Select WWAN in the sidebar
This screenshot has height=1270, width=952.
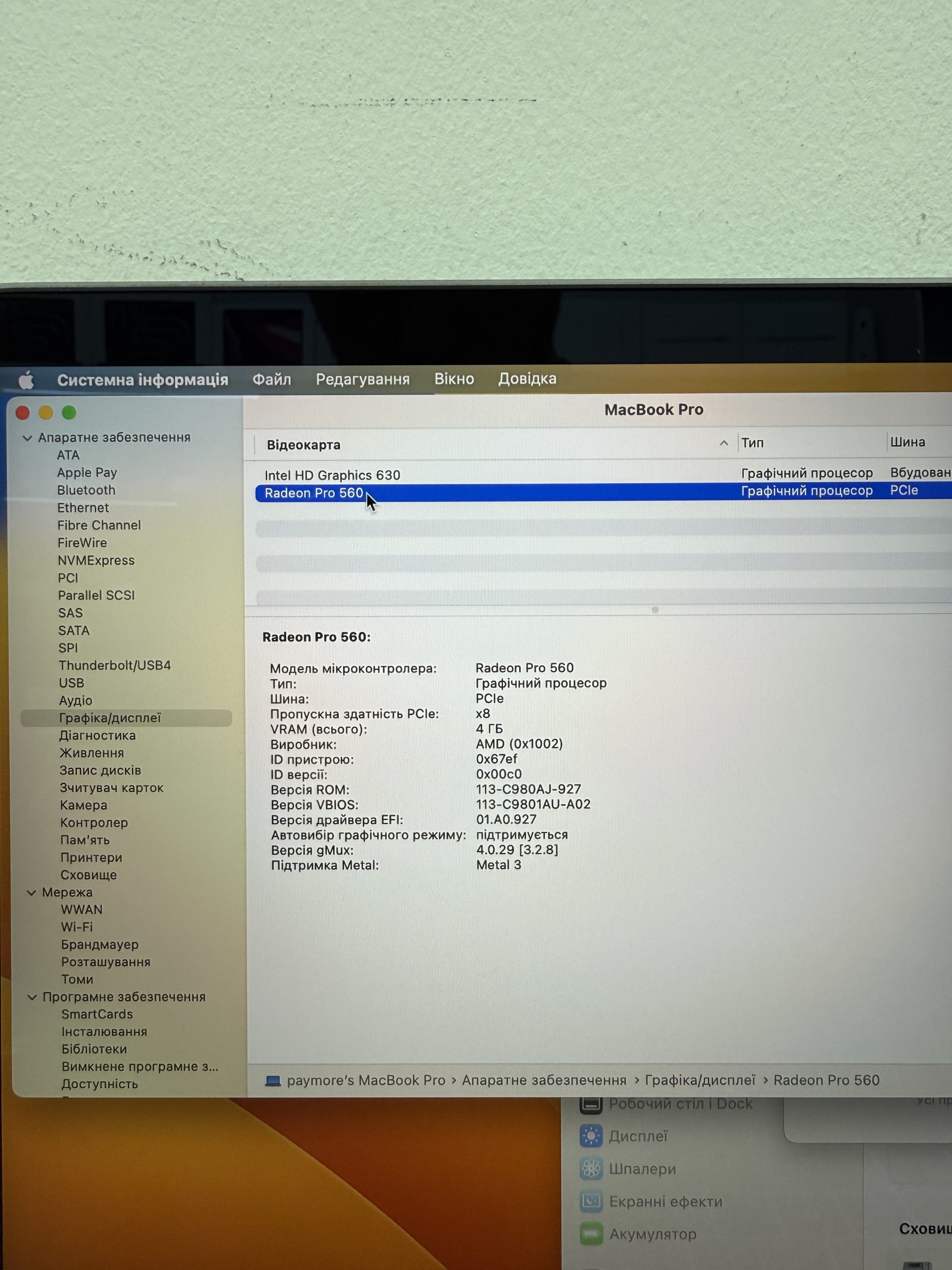click(x=82, y=910)
